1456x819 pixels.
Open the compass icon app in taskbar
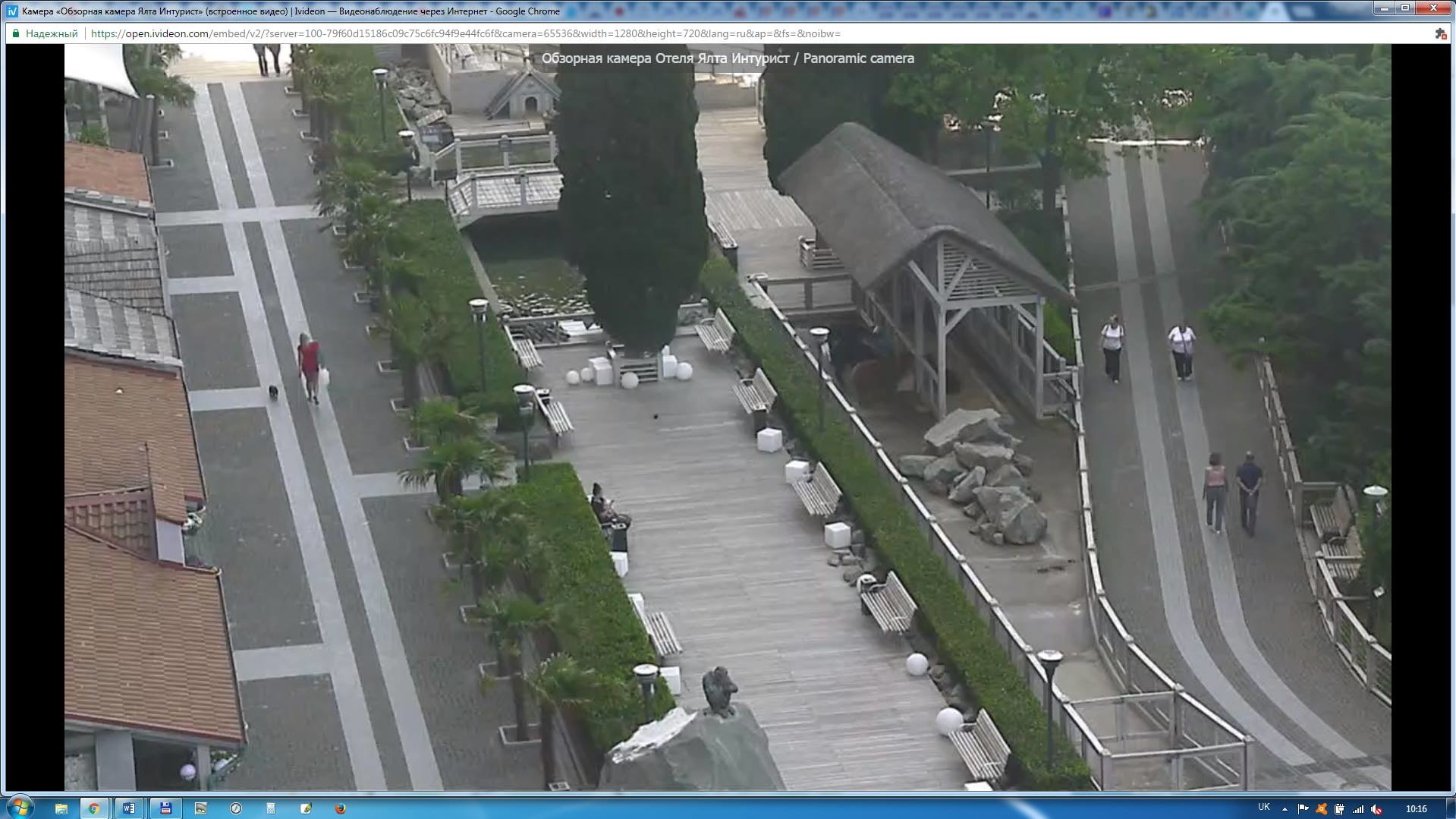click(236, 808)
